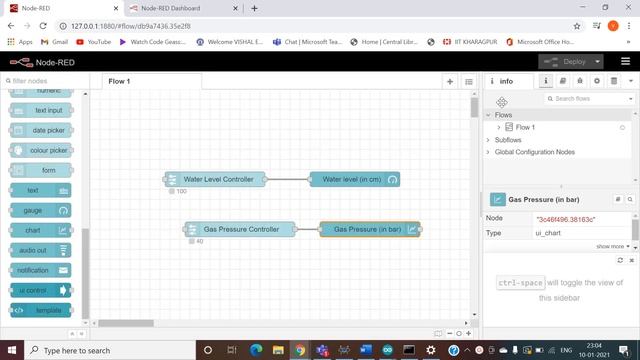Click the palette vertical scrollbar thumb
Image resolution: width=640 pixels, height=360 pixels.
pyautogui.click(x=85, y=273)
